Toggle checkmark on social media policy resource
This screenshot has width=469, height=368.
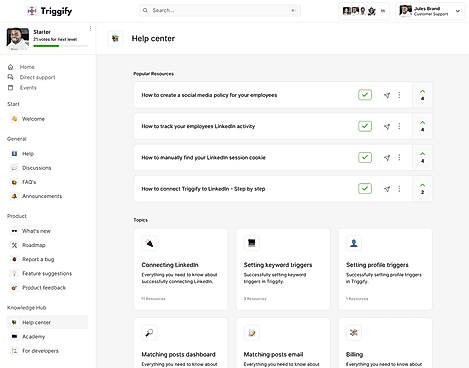tap(365, 95)
